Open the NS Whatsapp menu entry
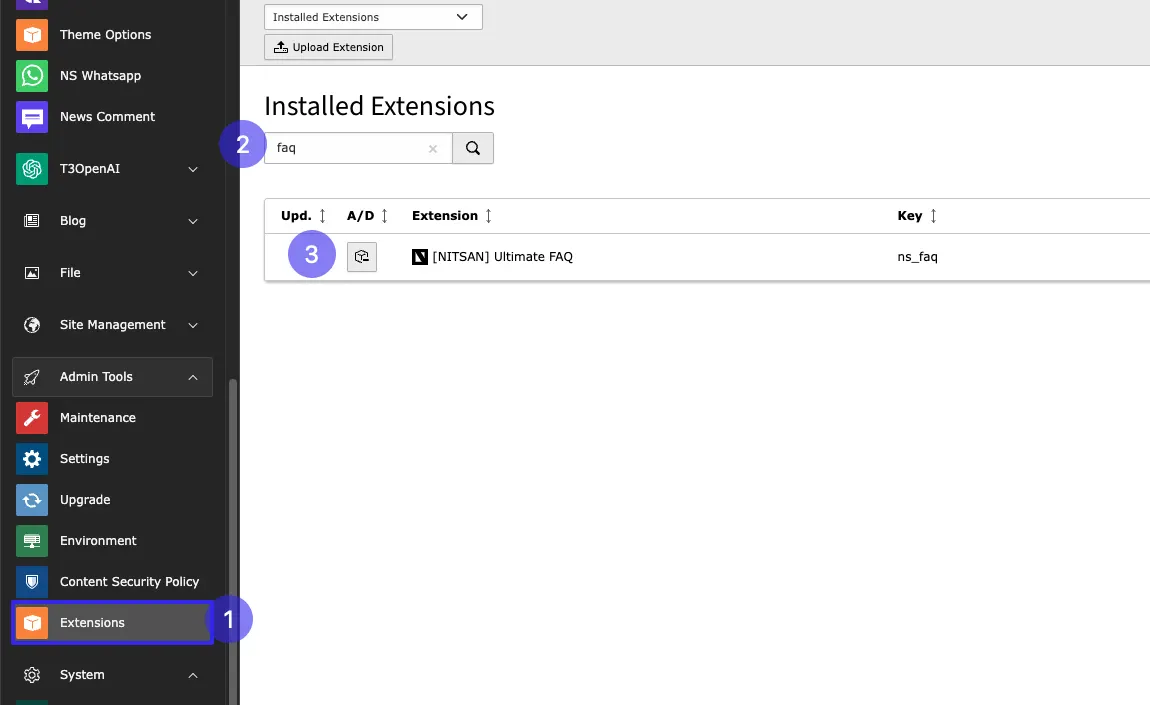 tap(100, 76)
